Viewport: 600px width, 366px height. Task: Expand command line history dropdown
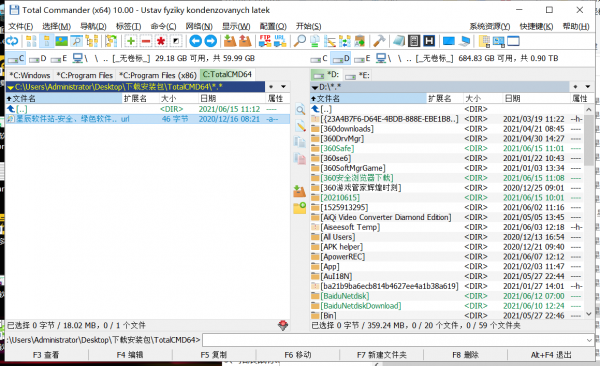click(x=589, y=340)
